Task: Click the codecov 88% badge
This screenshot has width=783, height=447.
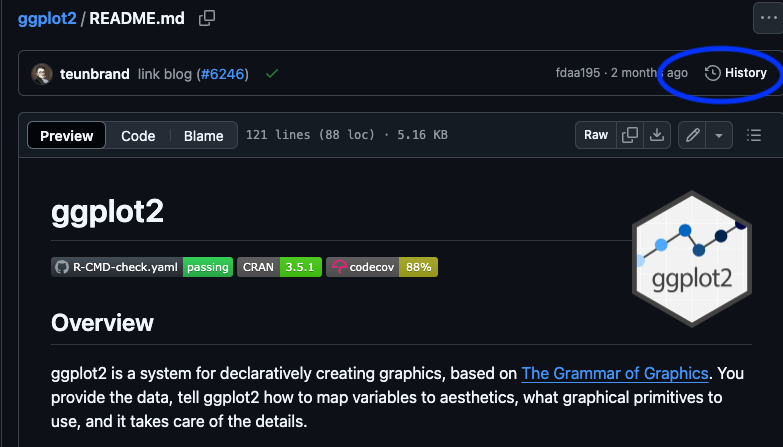Action: [x=382, y=267]
